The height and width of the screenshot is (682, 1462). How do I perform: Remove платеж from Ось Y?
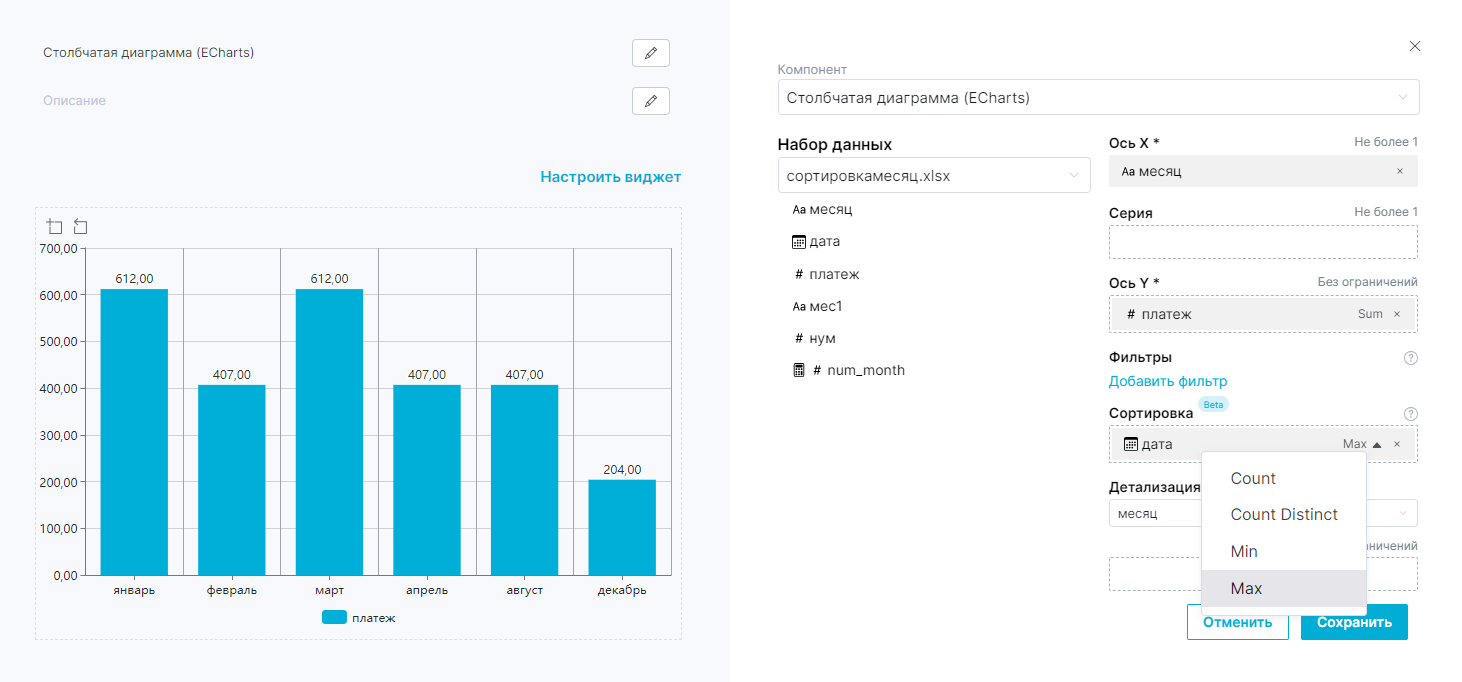click(x=1397, y=314)
